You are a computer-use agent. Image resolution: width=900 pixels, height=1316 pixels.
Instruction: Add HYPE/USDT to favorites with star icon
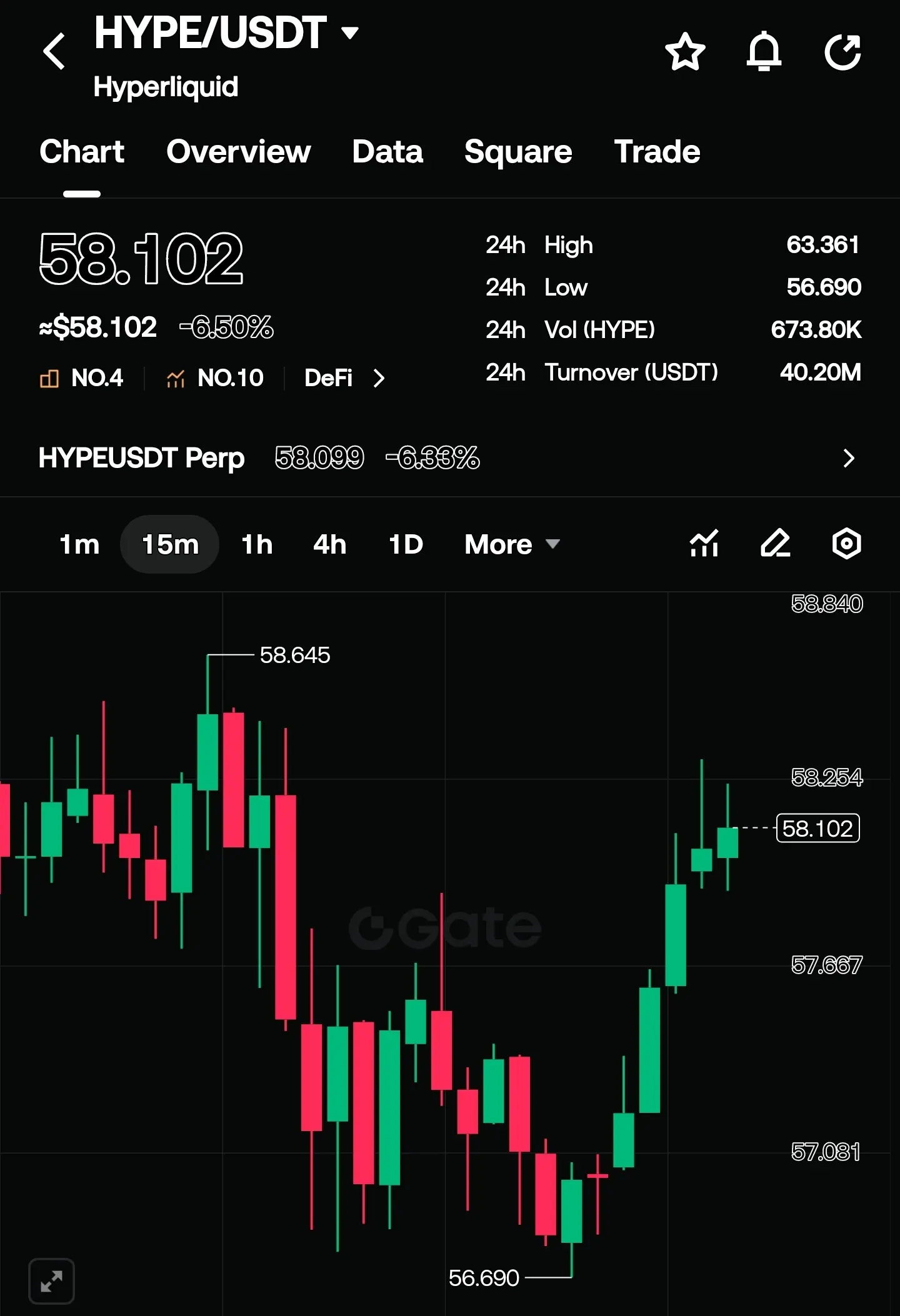pyautogui.click(x=685, y=52)
